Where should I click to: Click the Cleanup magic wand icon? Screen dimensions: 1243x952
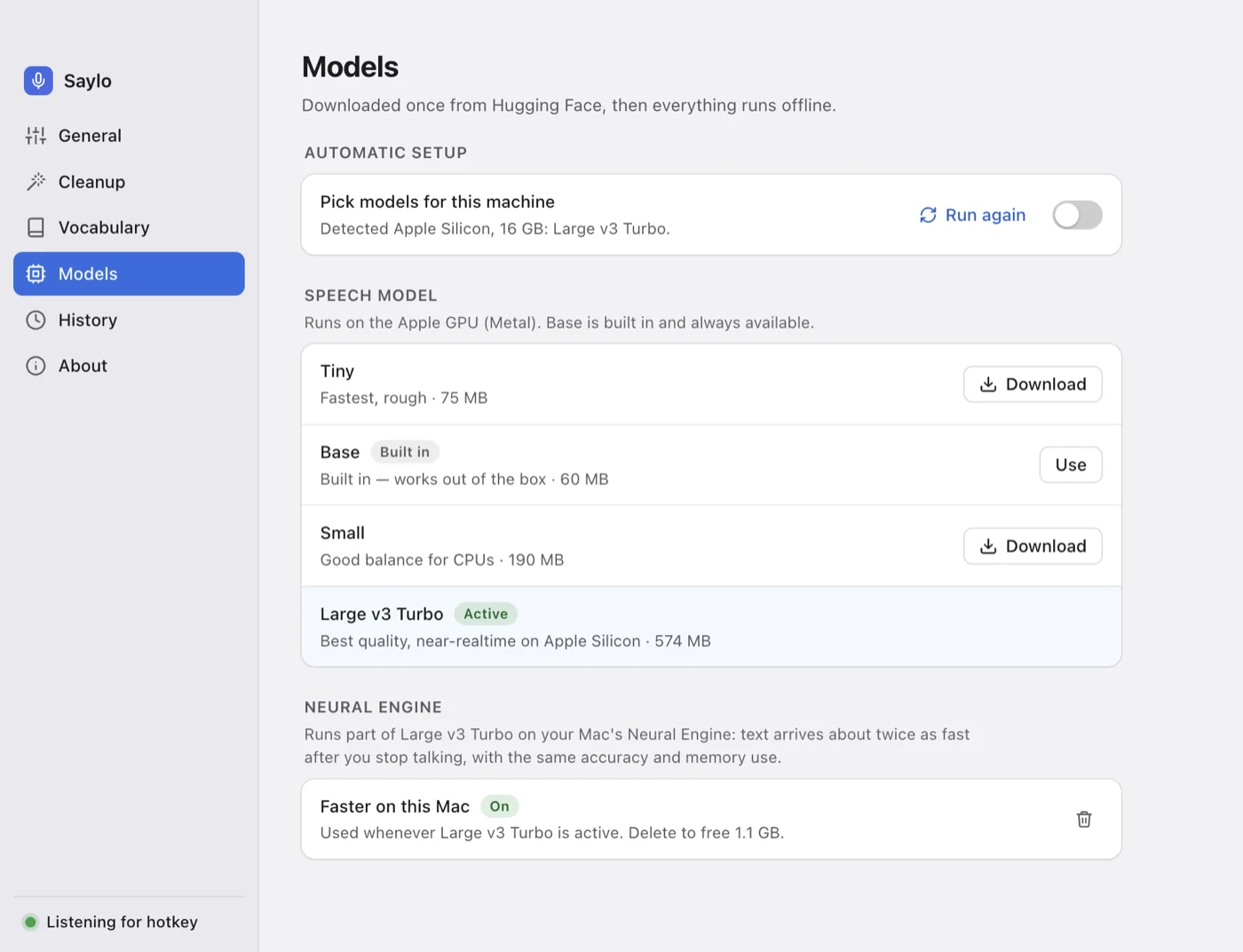point(36,182)
